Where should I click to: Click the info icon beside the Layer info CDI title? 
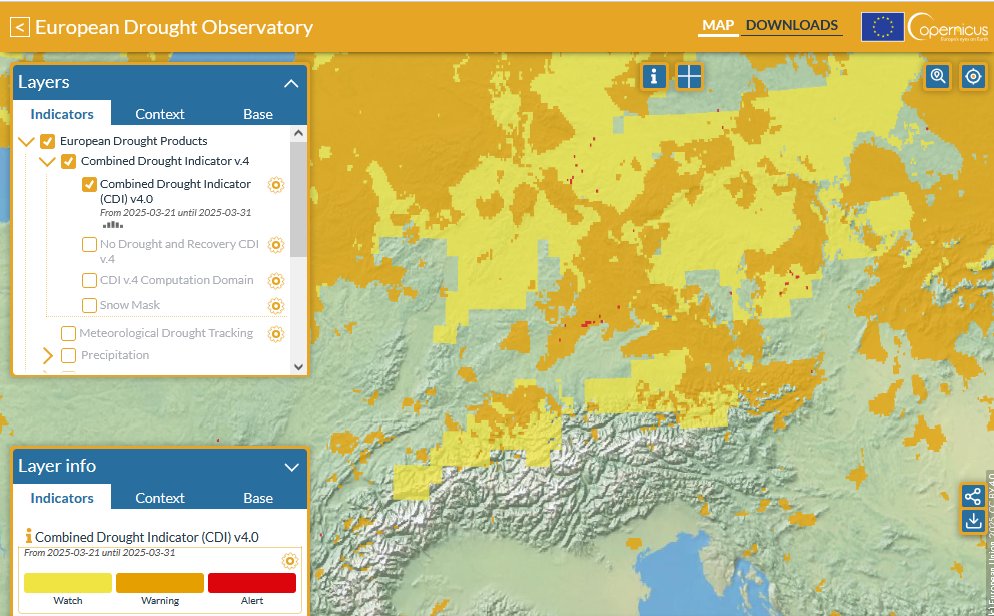[x=29, y=536]
